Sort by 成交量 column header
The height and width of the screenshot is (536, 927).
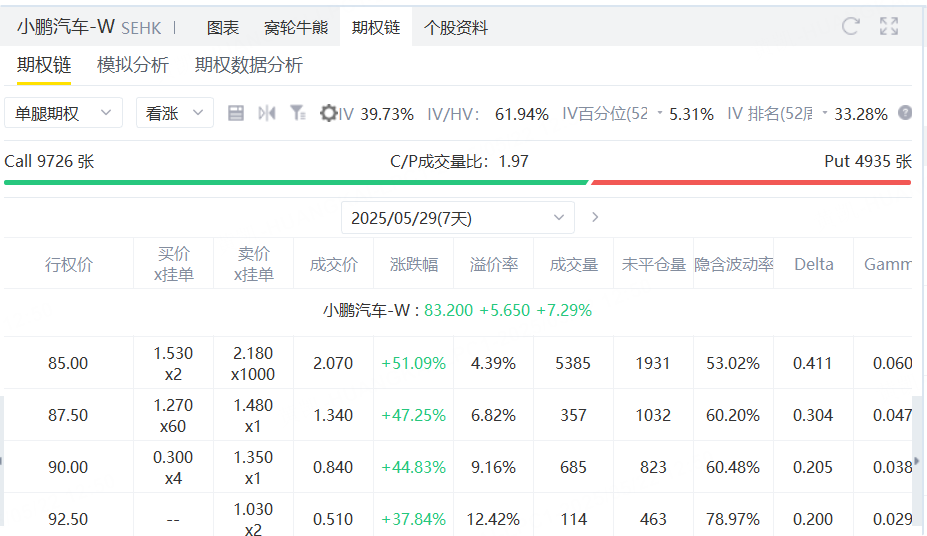[x=573, y=264]
